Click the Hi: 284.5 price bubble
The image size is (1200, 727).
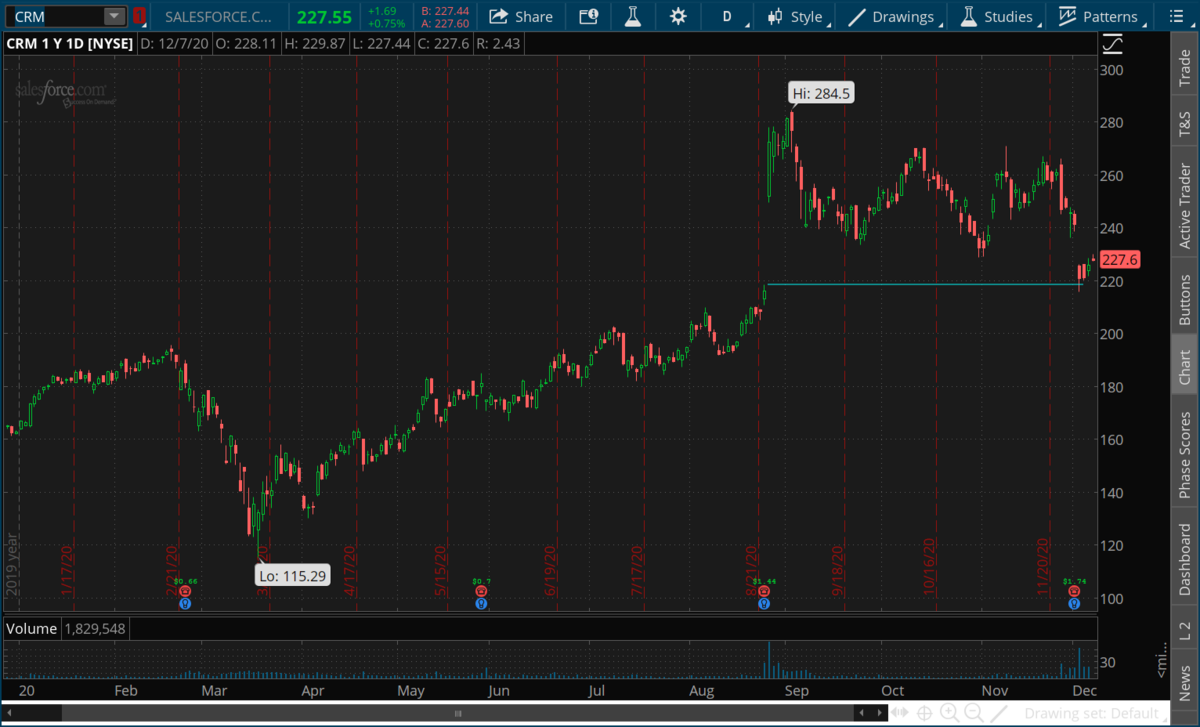[x=821, y=93]
